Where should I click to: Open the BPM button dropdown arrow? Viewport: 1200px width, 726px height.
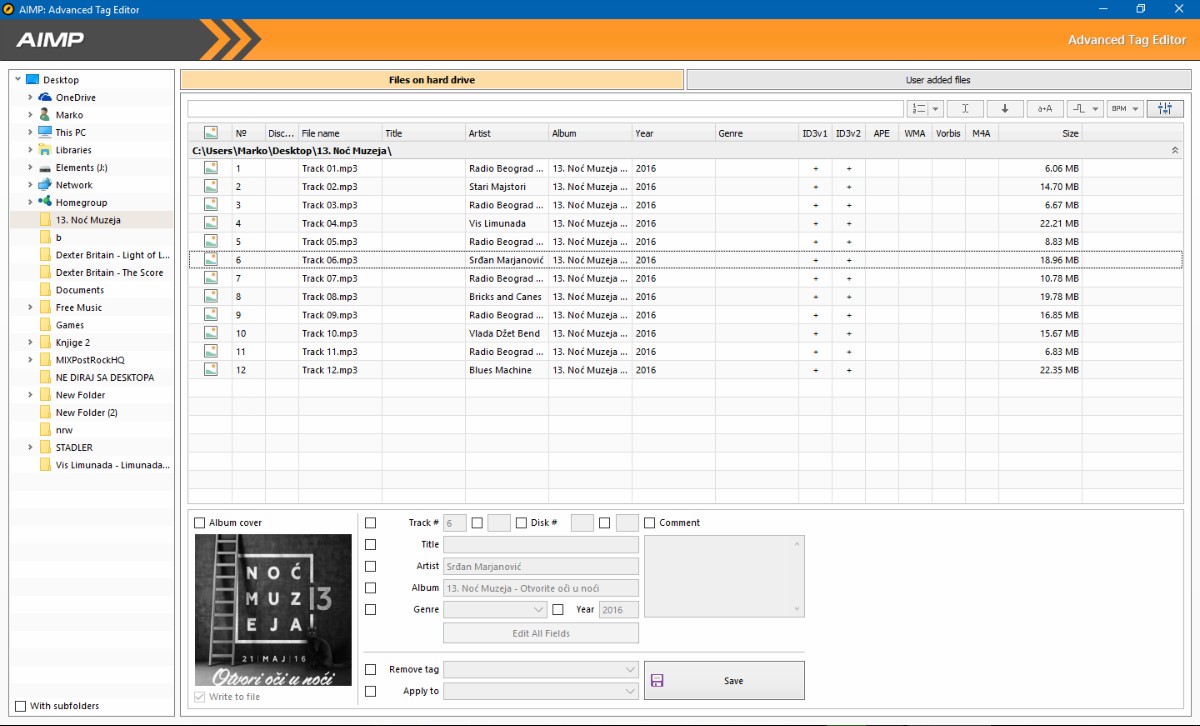tap(1137, 108)
